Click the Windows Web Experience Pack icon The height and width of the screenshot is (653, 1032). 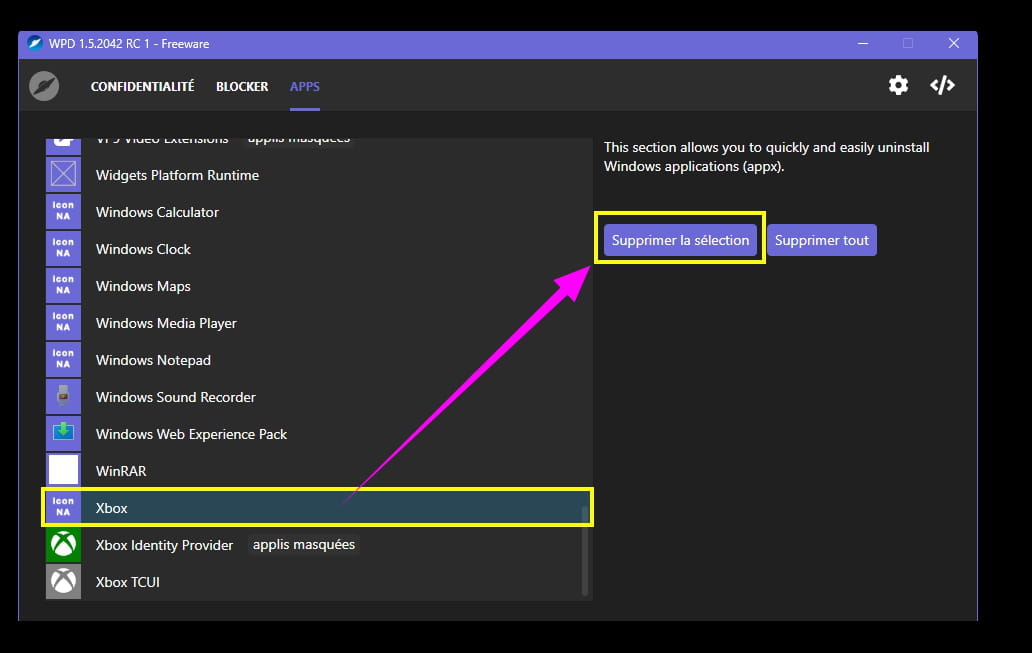coord(63,432)
